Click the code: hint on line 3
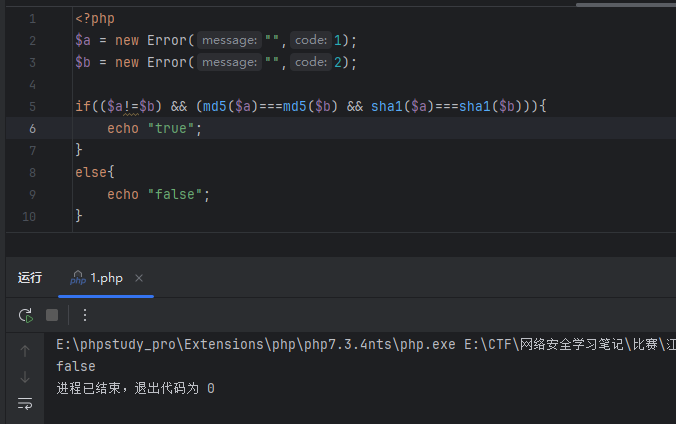 [x=310, y=62]
